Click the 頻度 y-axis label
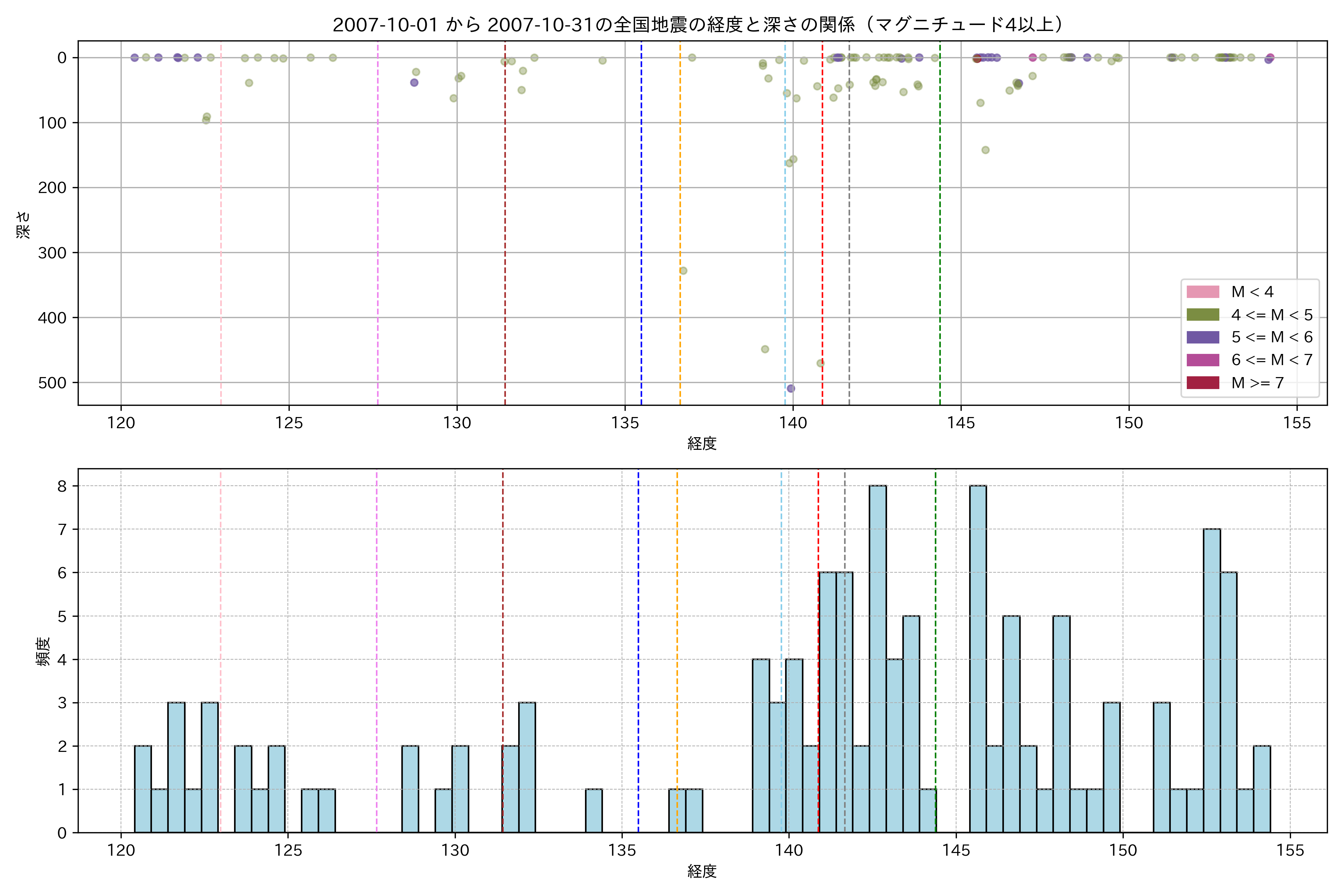1344x896 pixels. tap(43, 652)
